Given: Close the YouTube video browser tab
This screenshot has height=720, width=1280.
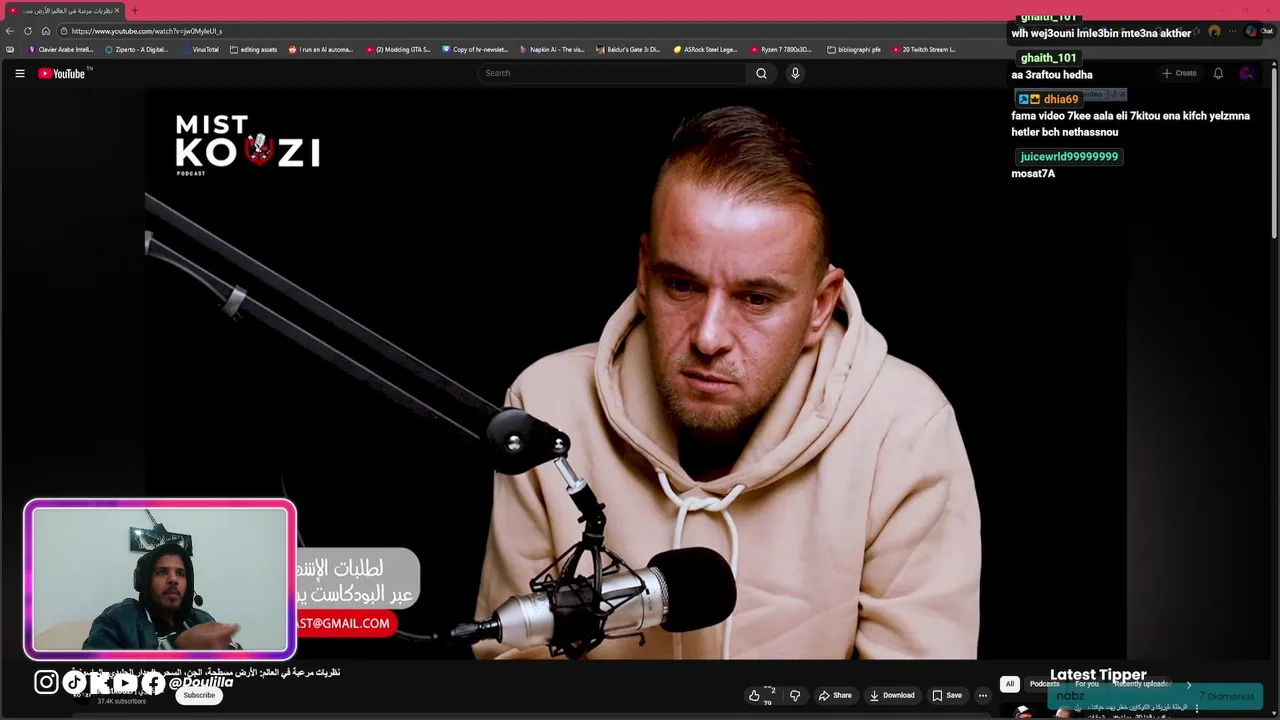Looking at the screenshot, I should coord(117,10).
